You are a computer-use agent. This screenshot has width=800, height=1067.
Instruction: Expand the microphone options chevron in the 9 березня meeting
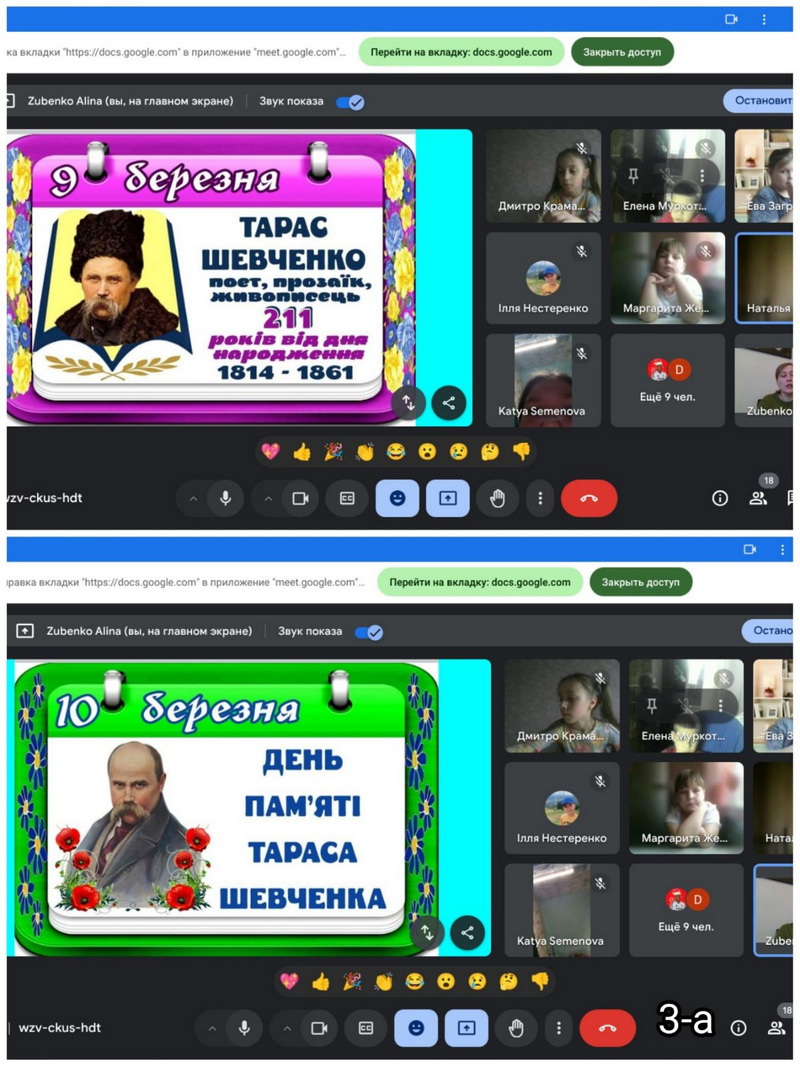(x=194, y=498)
